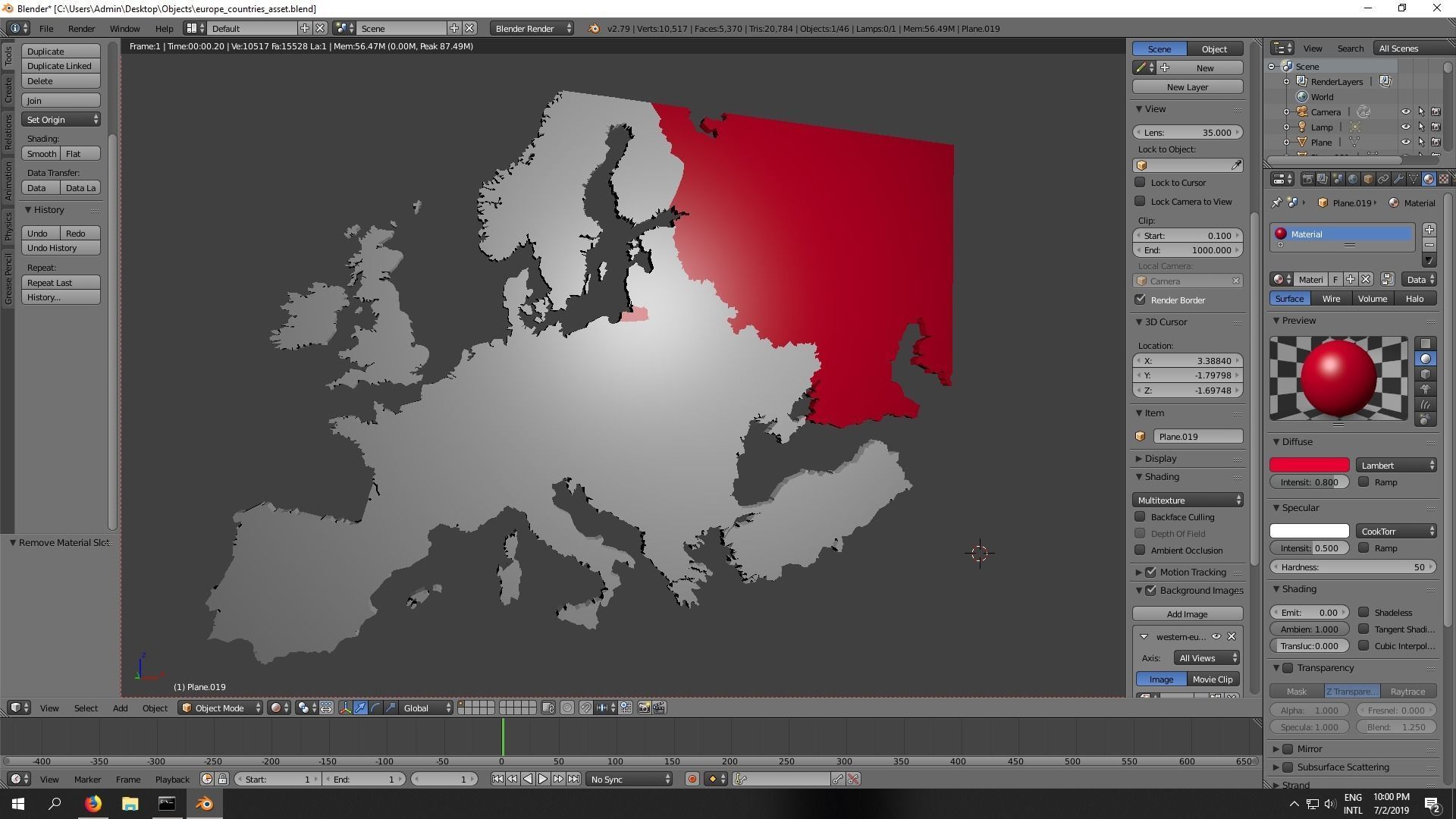Open the Set Origin dropdown
This screenshot has height=819, width=1456.
coord(61,119)
